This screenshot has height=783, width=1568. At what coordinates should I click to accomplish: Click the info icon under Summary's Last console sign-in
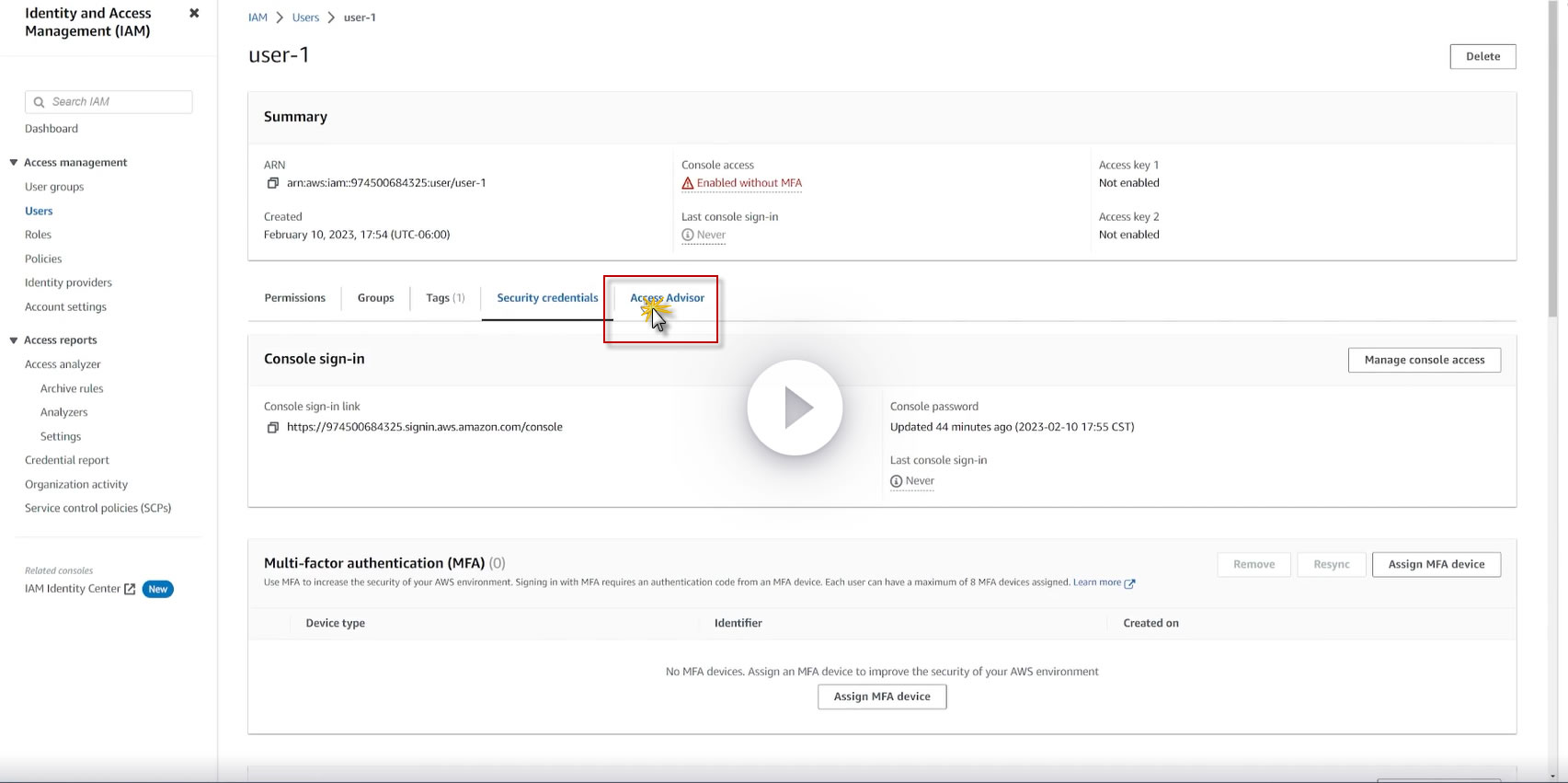687,235
